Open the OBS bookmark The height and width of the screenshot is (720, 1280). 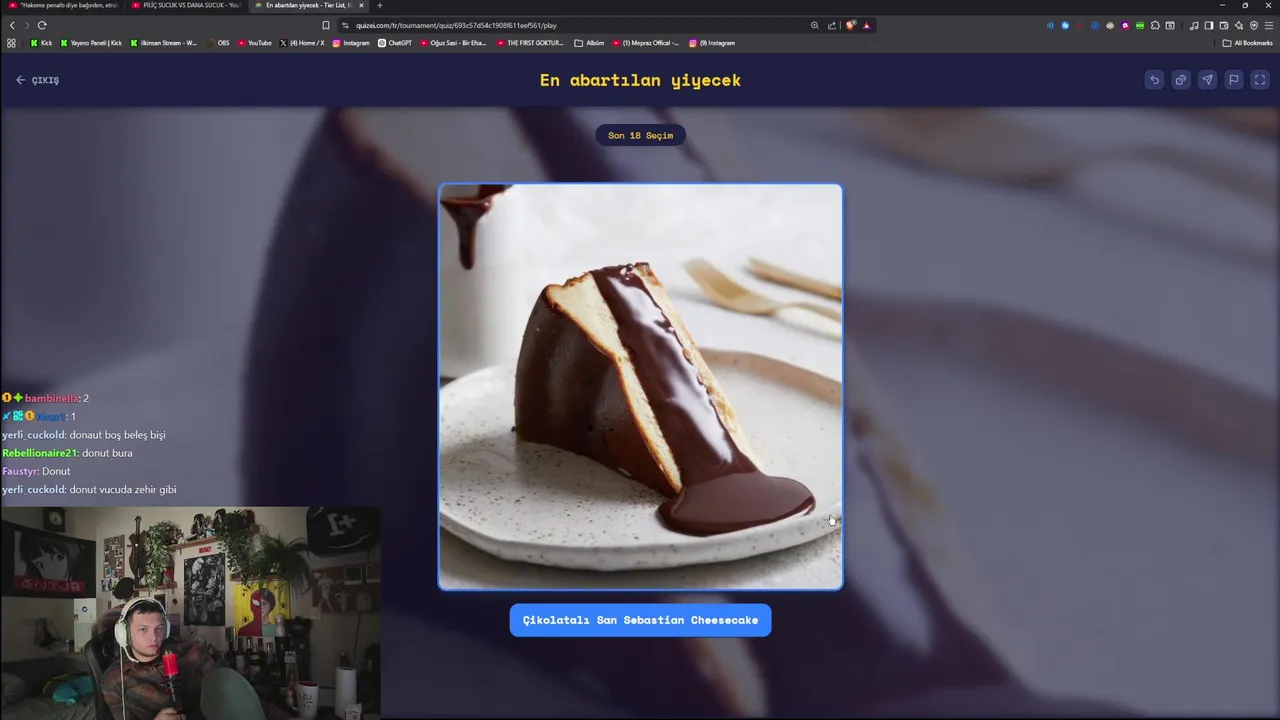coord(218,43)
